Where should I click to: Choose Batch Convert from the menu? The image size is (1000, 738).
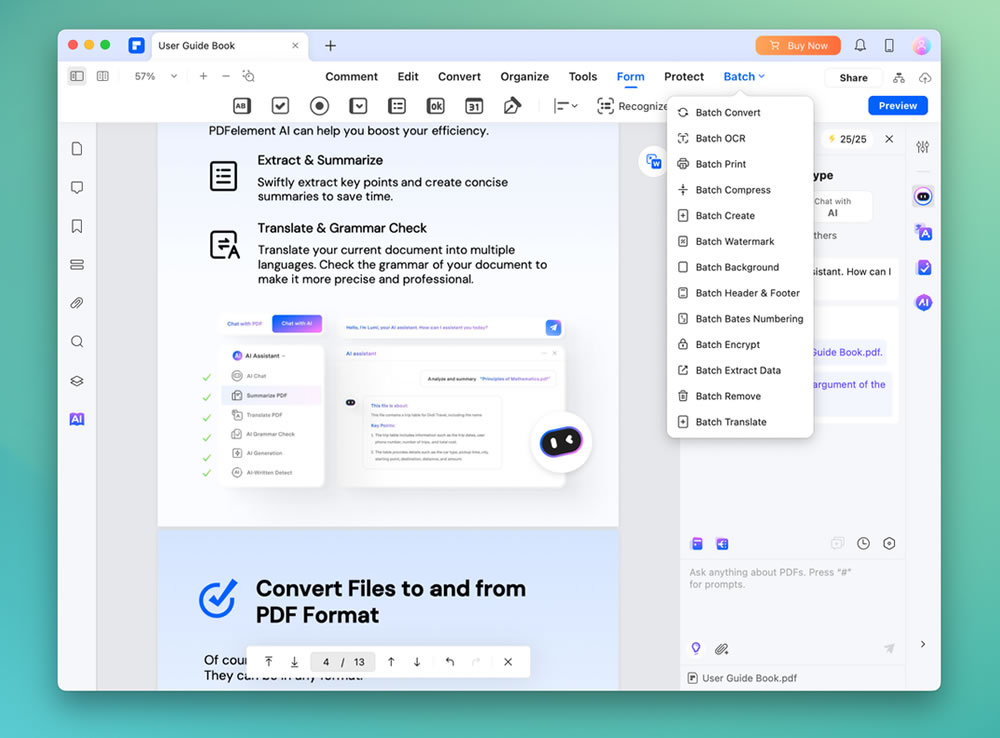pyautogui.click(x=740, y=113)
